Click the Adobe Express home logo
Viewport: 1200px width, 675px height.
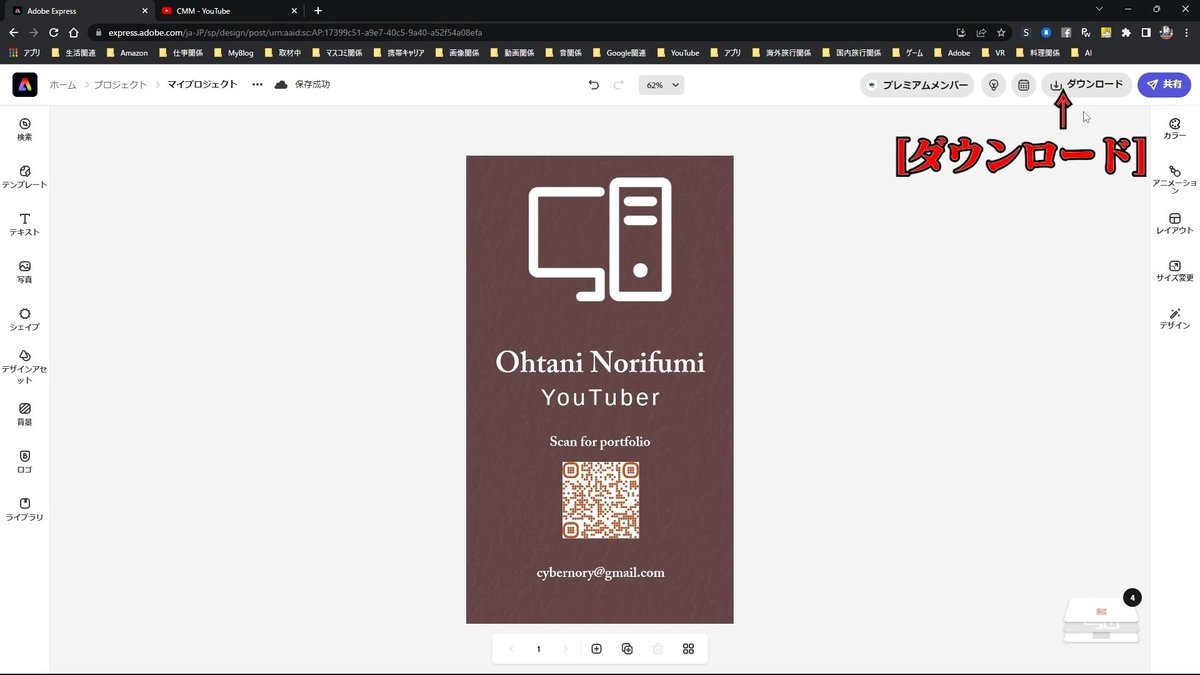(x=25, y=85)
